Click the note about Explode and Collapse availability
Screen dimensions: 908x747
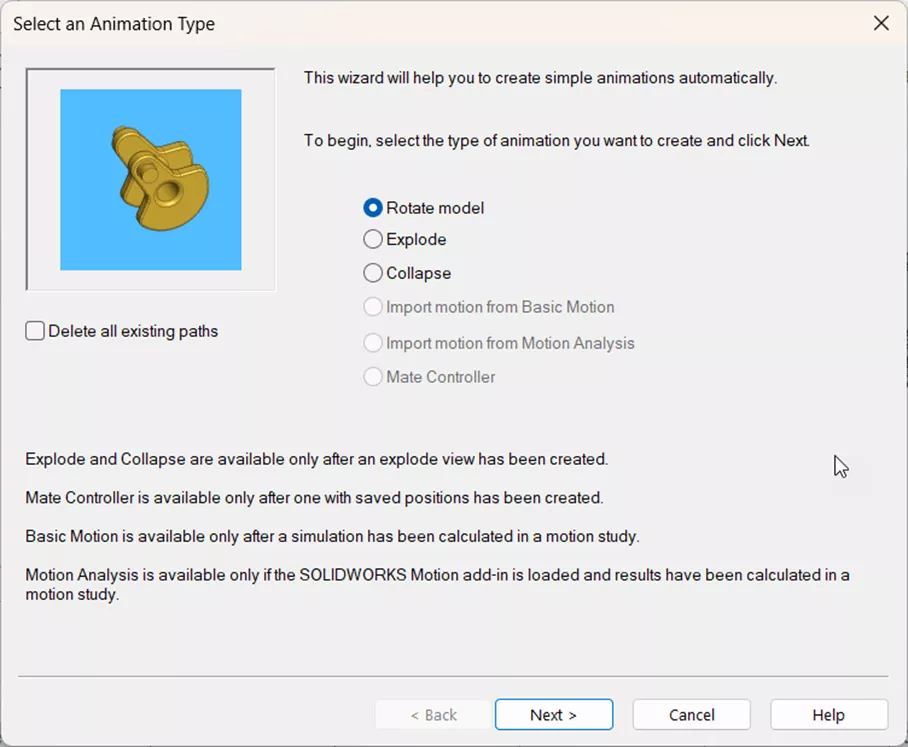click(x=317, y=460)
